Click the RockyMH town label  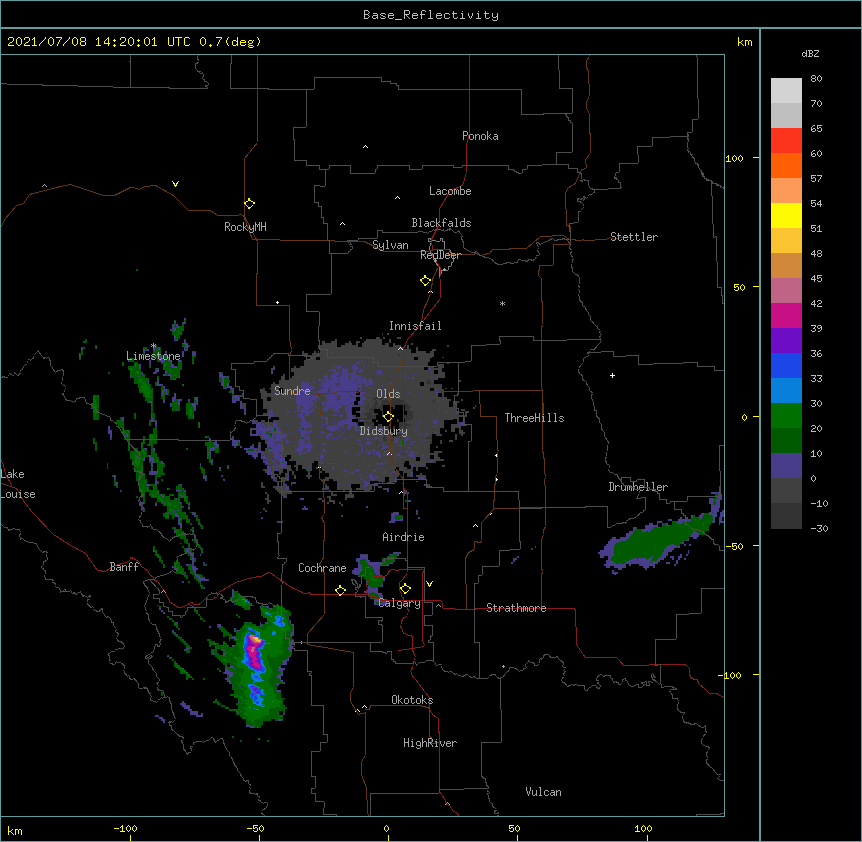245,227
